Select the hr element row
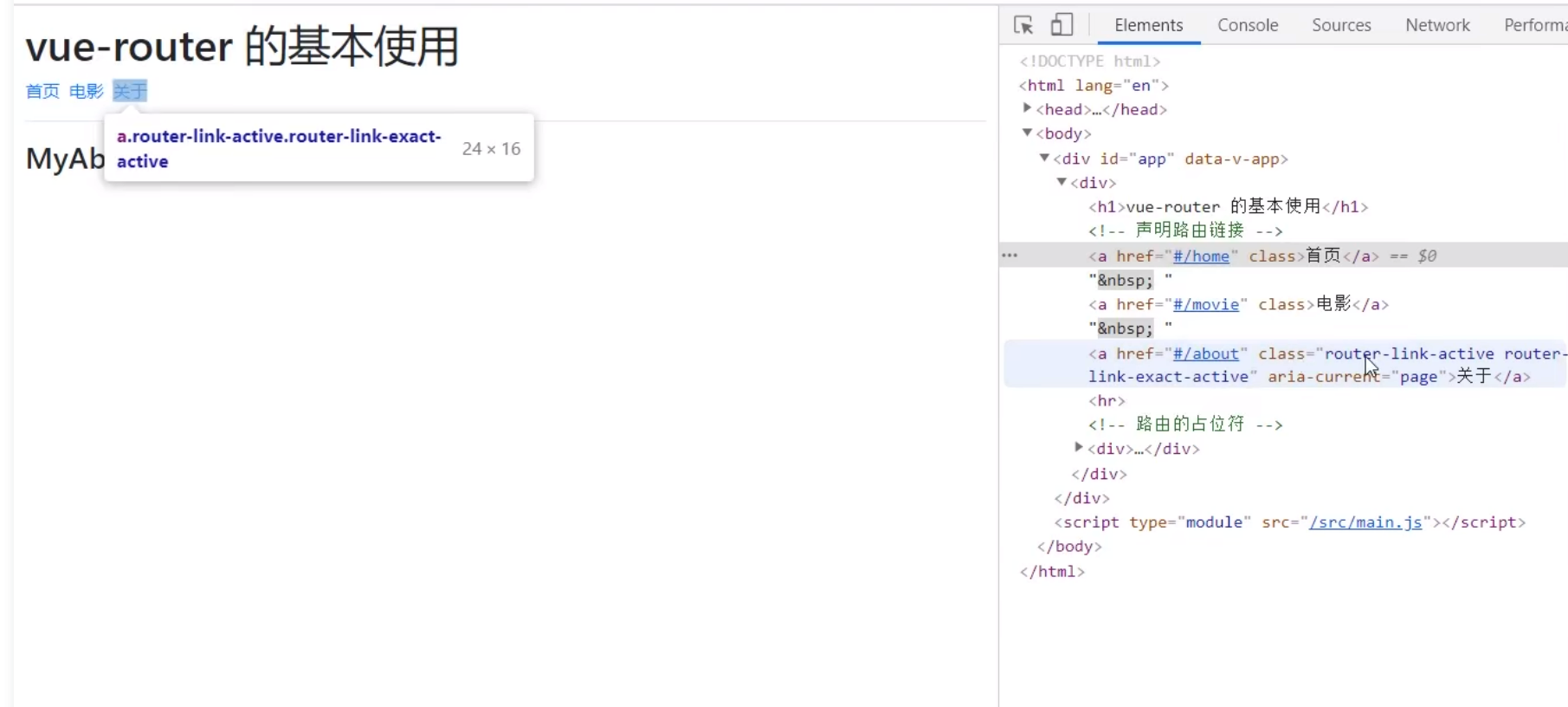 tap(1107, 401)
